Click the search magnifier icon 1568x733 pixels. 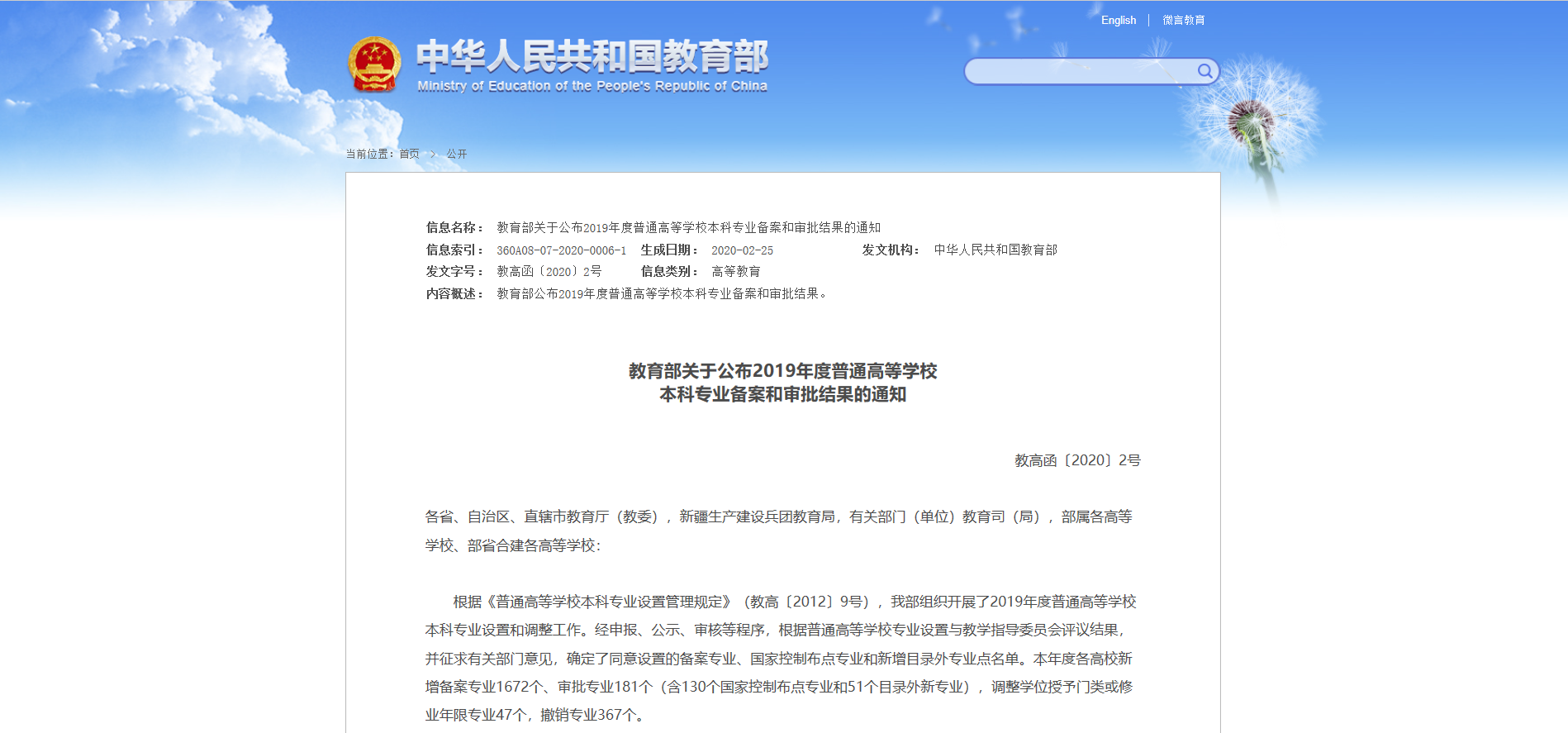[1205, 71]
